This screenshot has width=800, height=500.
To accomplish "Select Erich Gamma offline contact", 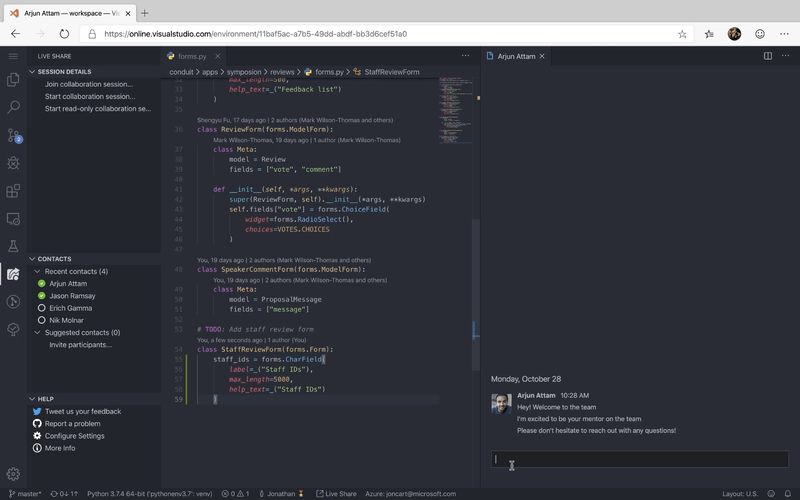I will [x=70, y=308].
